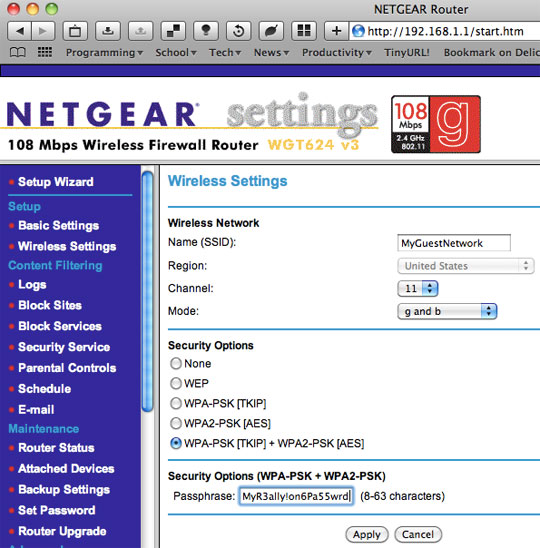Click the download tray toolbar icon
This screenshot has width=540, height=548.
[x=108, y=31]
